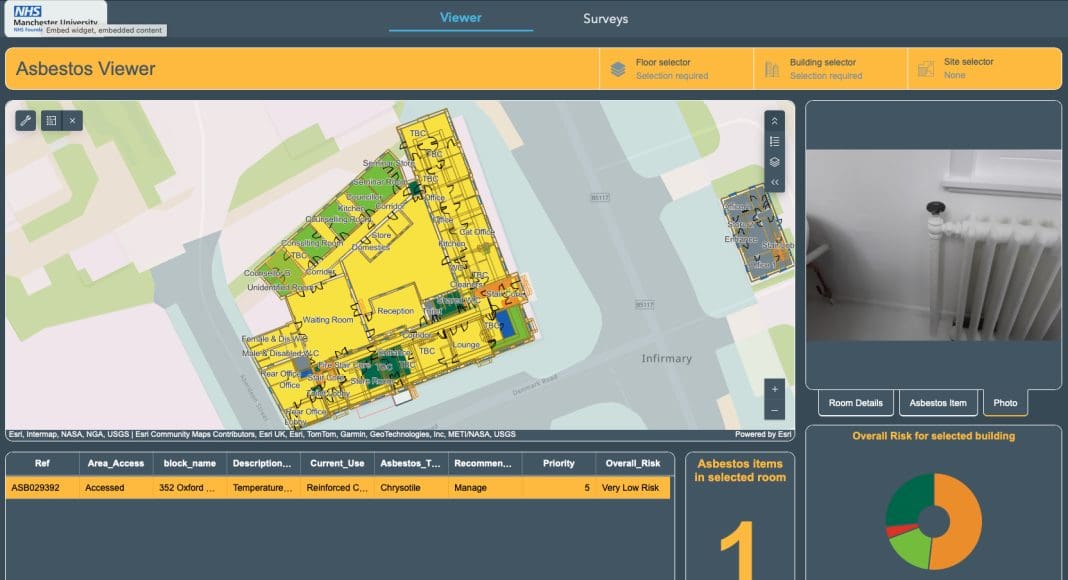
Task: Open the attribute table icon on map
Action: click(x=50, y=120)
